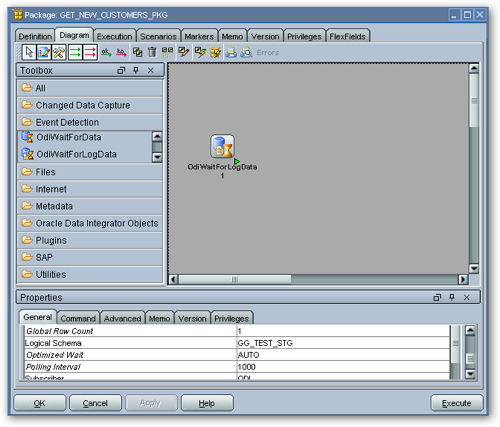The height and width of the screenshot is (427, 500).
Task: Open the Advanced tab in Properties
Action: pos(122,319)
